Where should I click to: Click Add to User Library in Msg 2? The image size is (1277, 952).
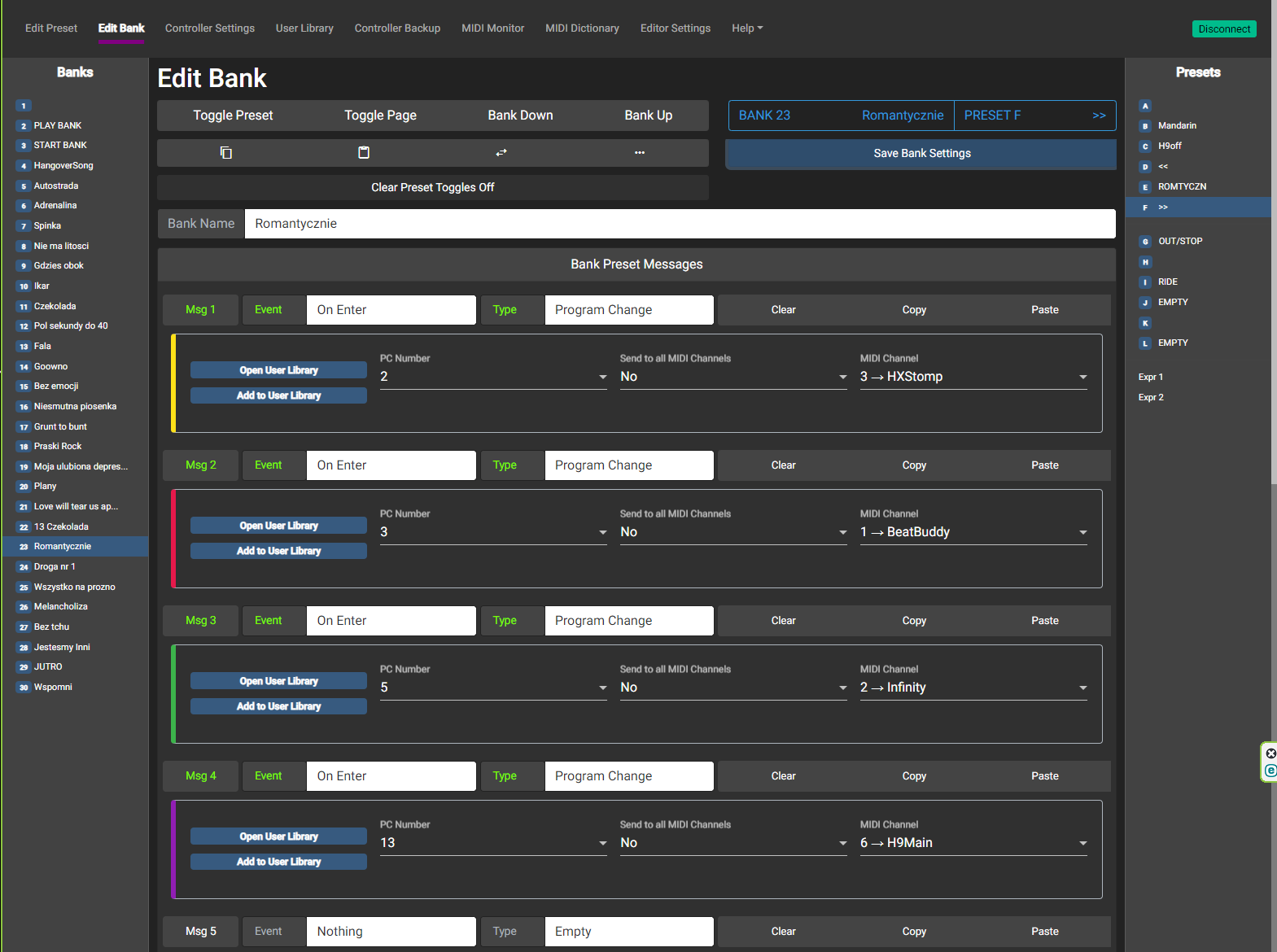(x=278, y=551)
